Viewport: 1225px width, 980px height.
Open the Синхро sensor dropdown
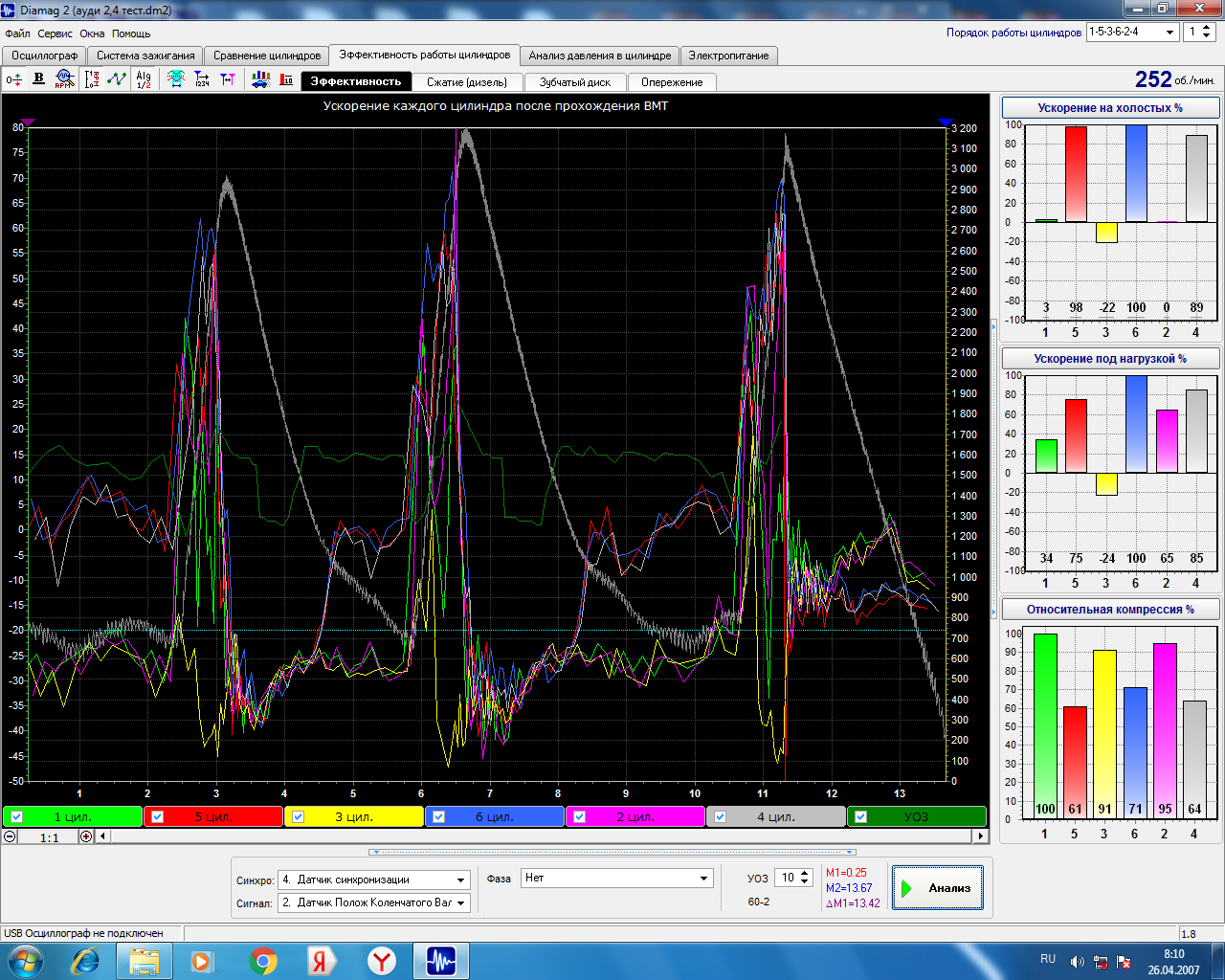coord(374,880)
